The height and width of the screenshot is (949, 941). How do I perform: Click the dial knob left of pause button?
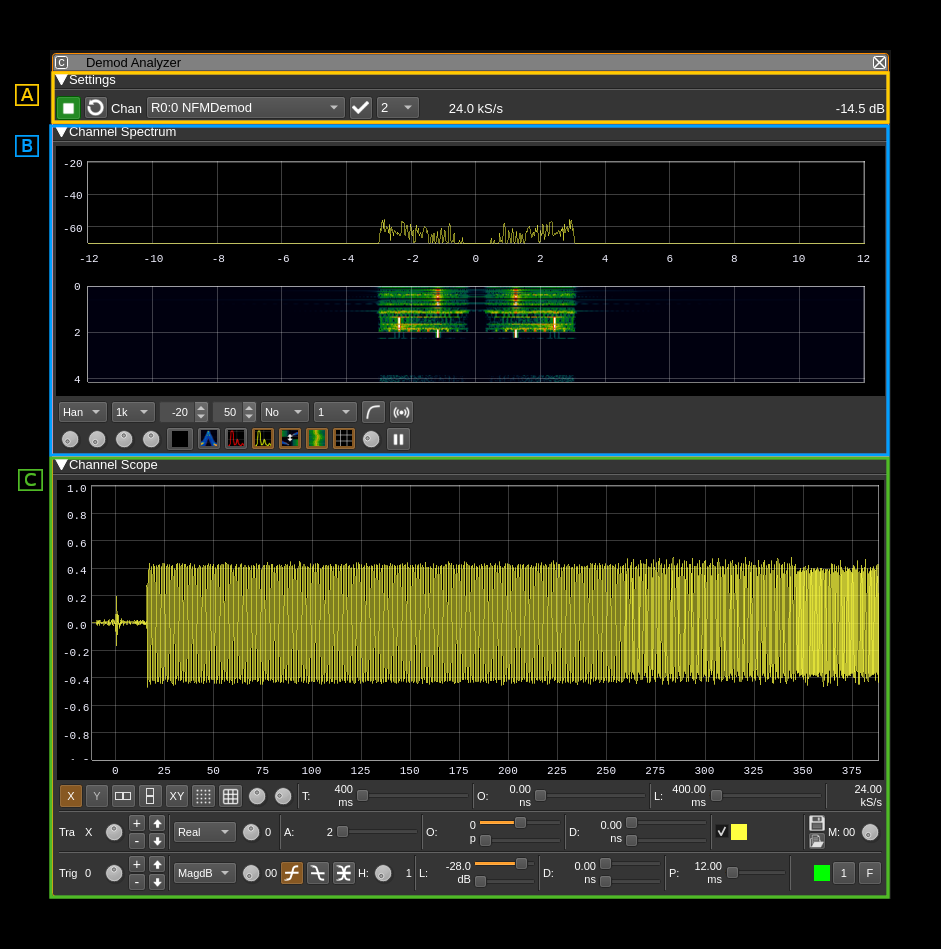[371, 439]
